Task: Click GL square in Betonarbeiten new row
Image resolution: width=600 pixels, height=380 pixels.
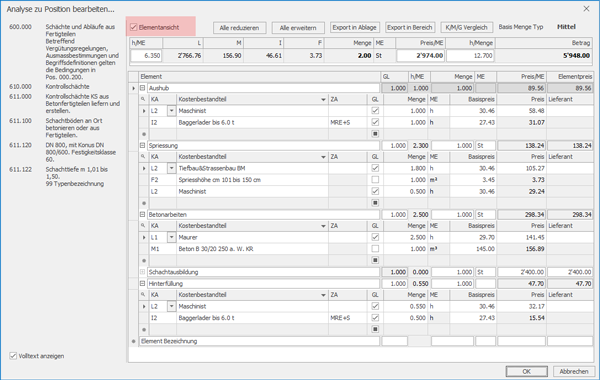Action: pos(375,260)
